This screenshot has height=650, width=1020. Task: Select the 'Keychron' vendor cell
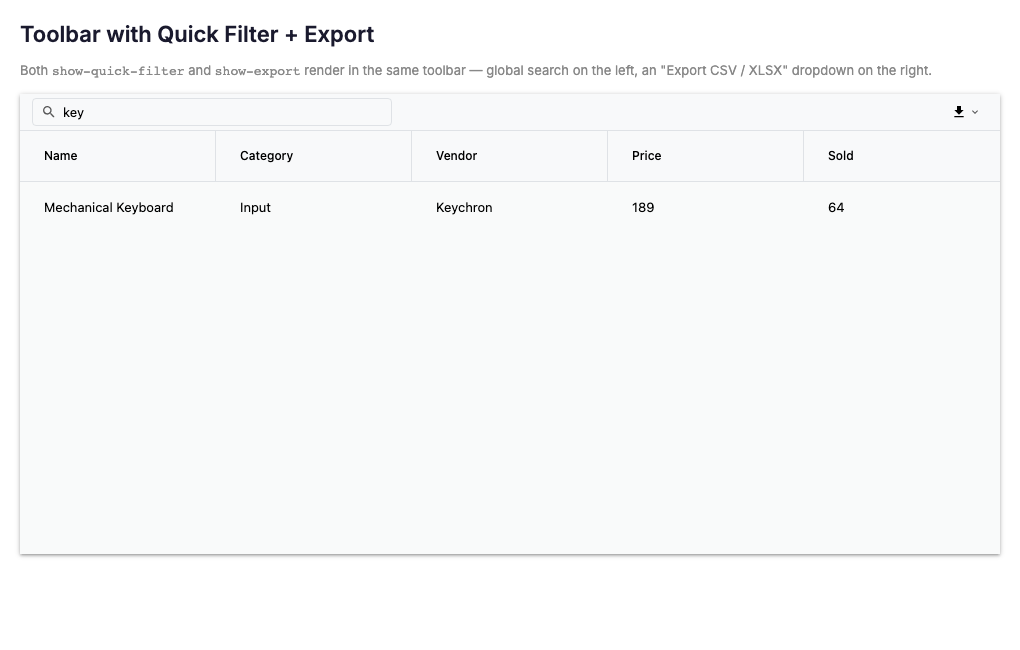tap(509, 208)
